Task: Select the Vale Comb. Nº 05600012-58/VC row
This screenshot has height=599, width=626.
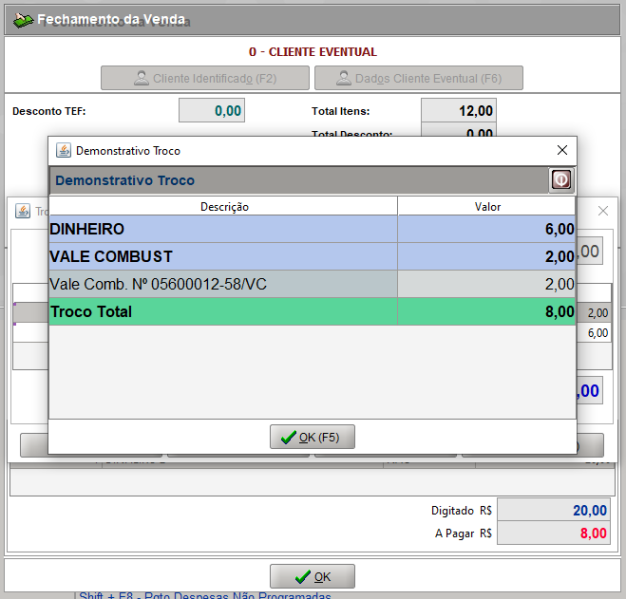Action: coord(224,284)
